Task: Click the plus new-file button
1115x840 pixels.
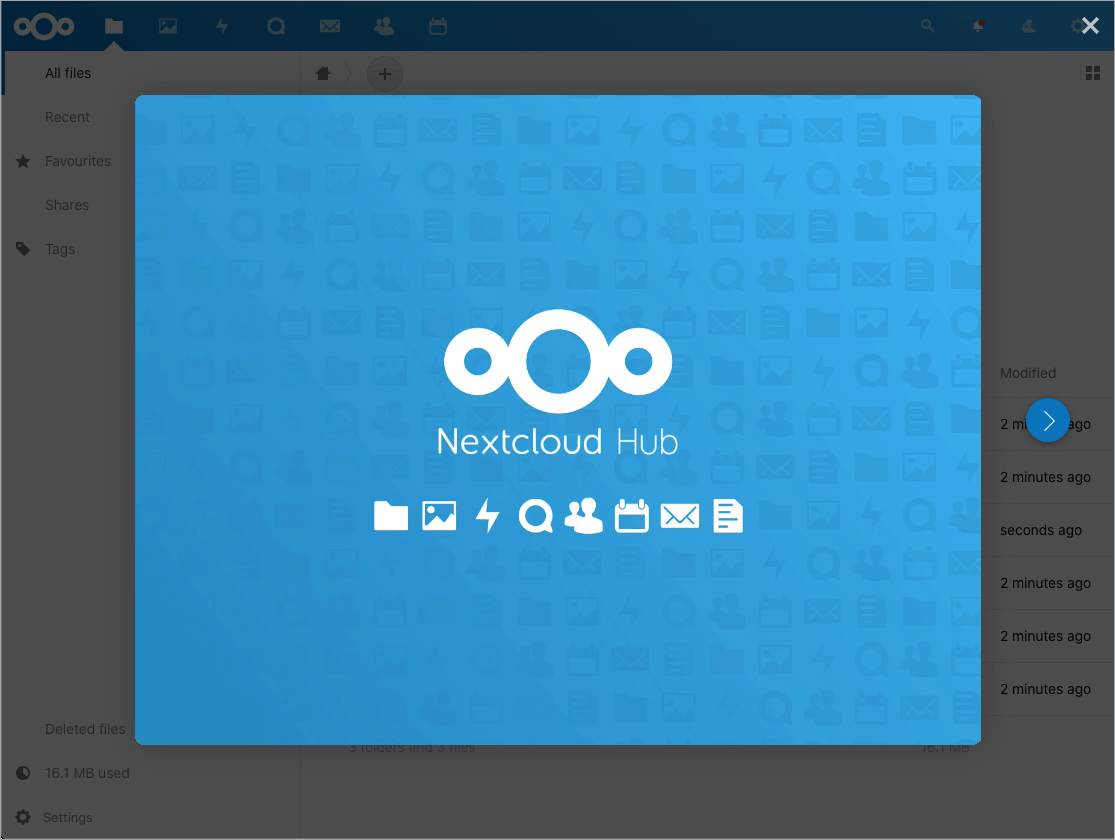Action: tap(385, 74)
